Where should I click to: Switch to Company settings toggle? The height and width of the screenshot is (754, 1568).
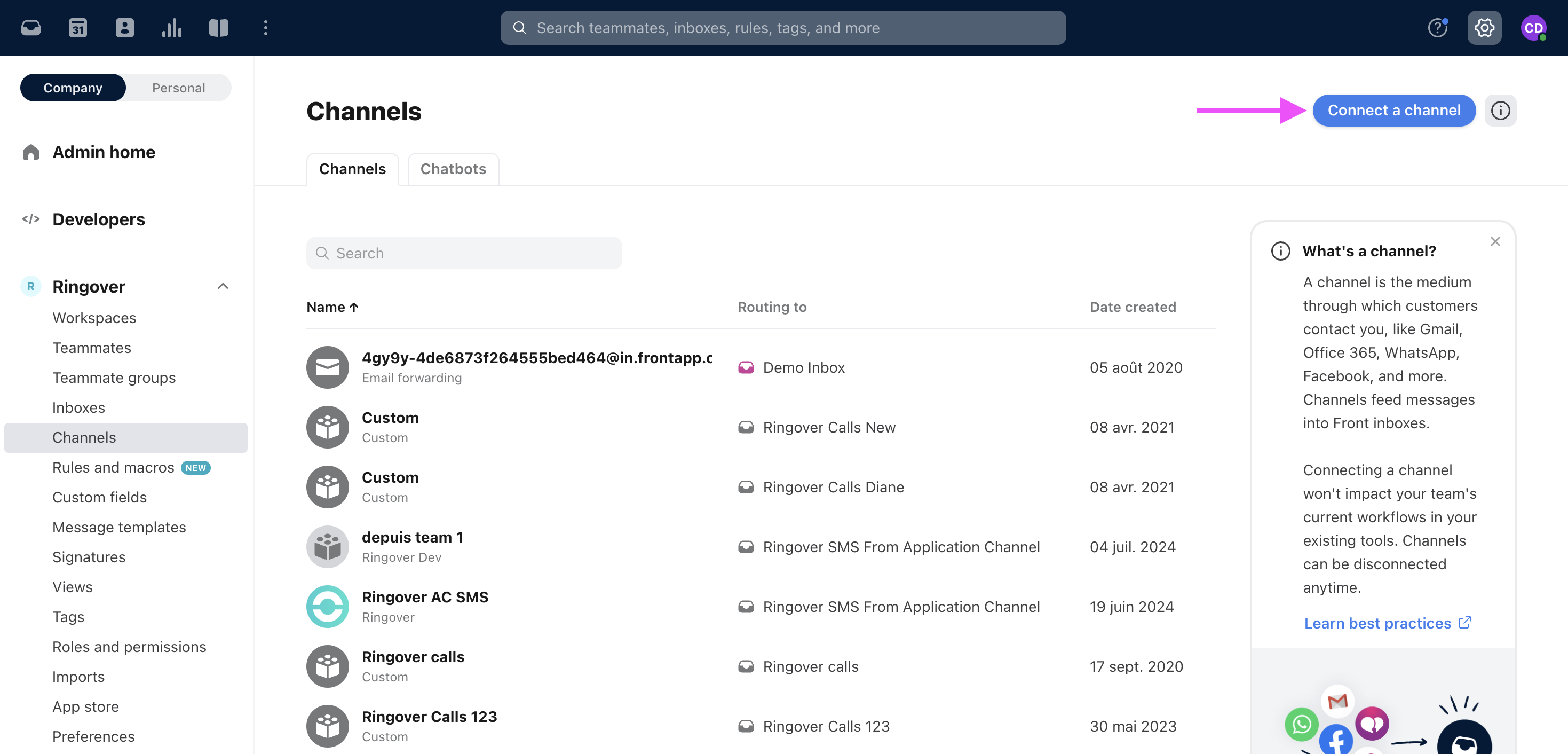(x=73, y=88)
